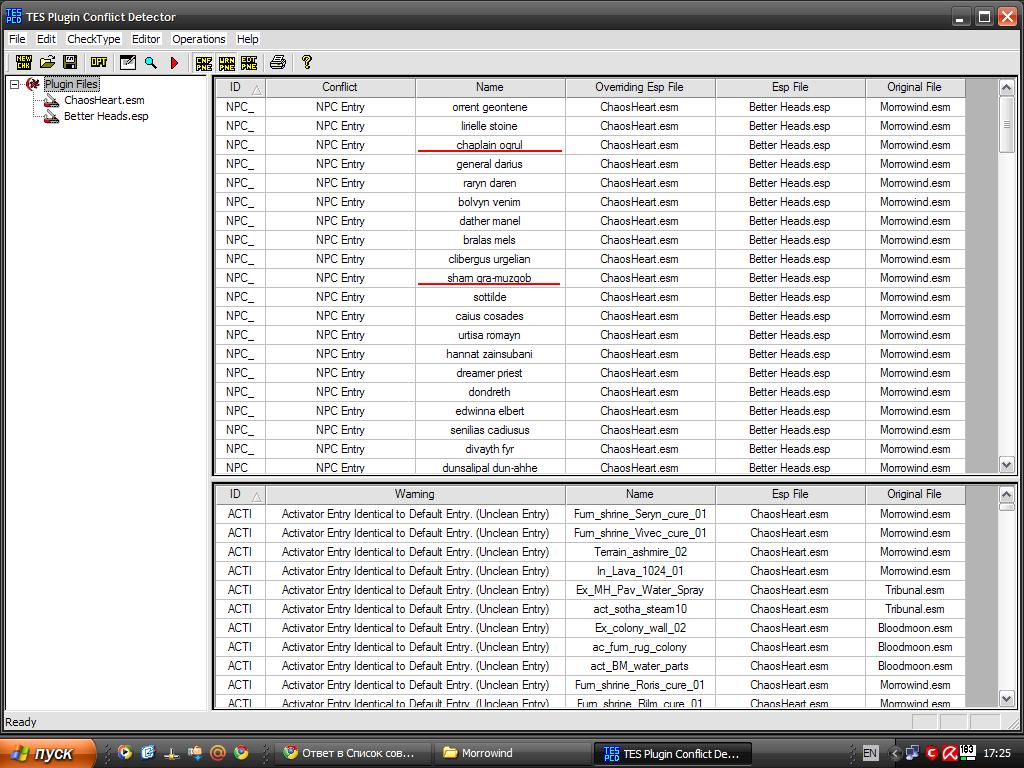Open the Help menu
Viewport: 1024px width, 768px height.
248,39
